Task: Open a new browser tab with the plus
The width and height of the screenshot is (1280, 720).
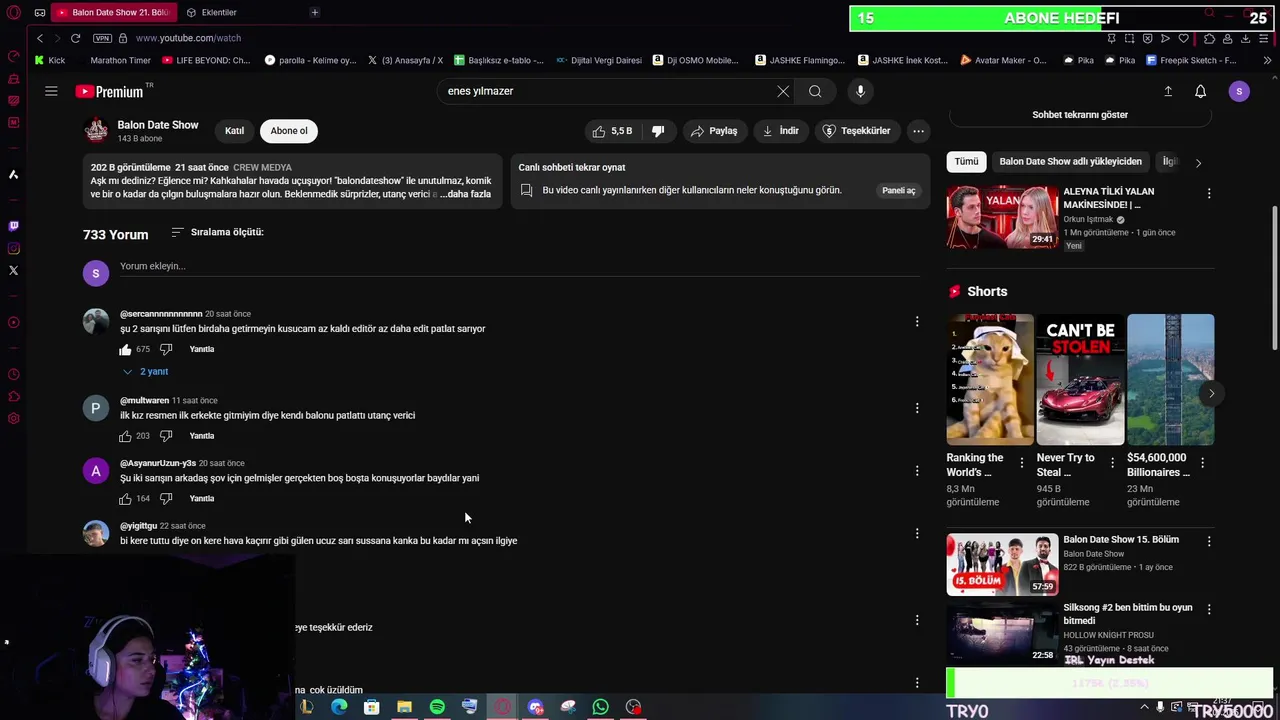Action: [x=314, y=12]
